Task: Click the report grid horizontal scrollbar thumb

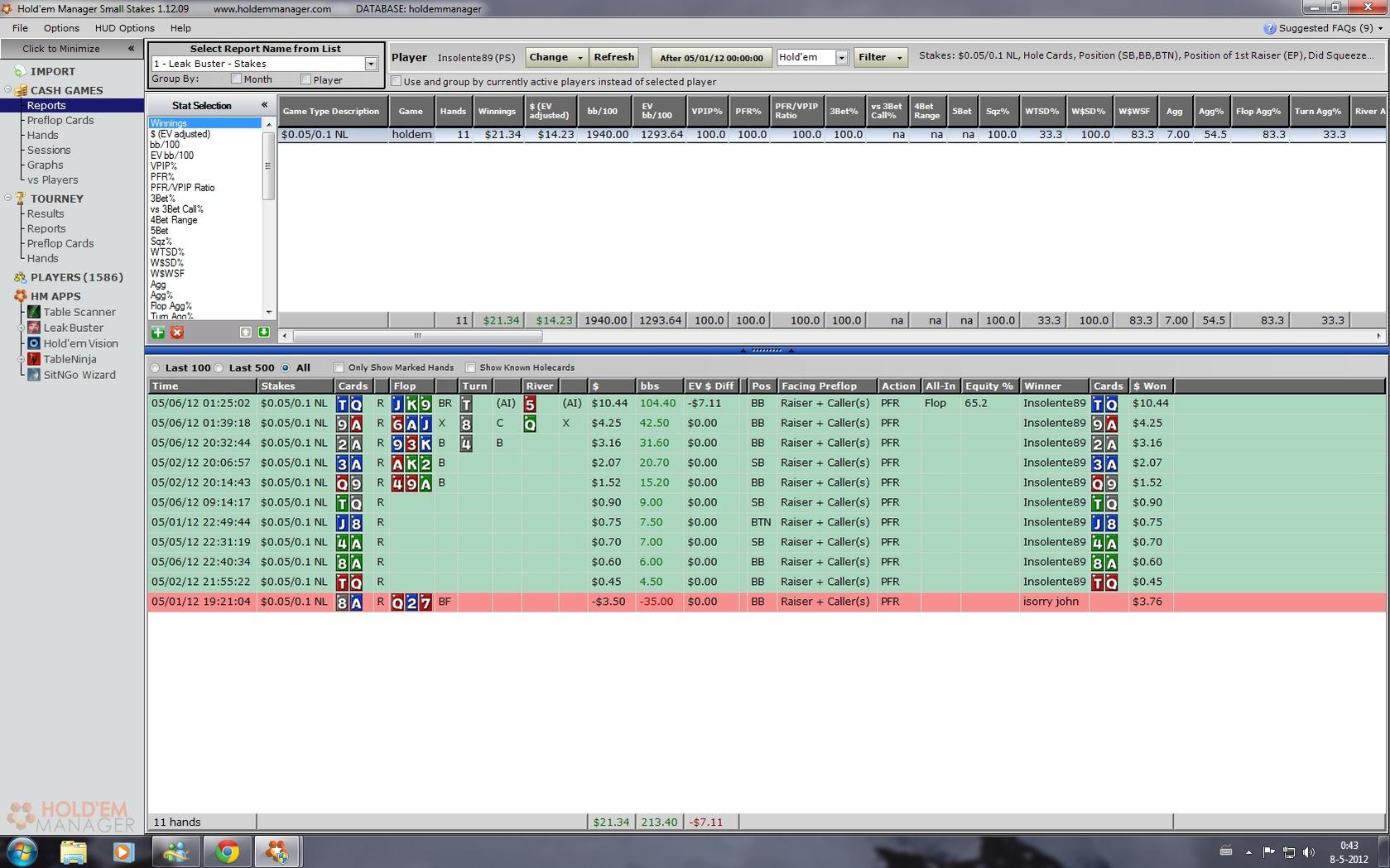Action: coord(417,336)
